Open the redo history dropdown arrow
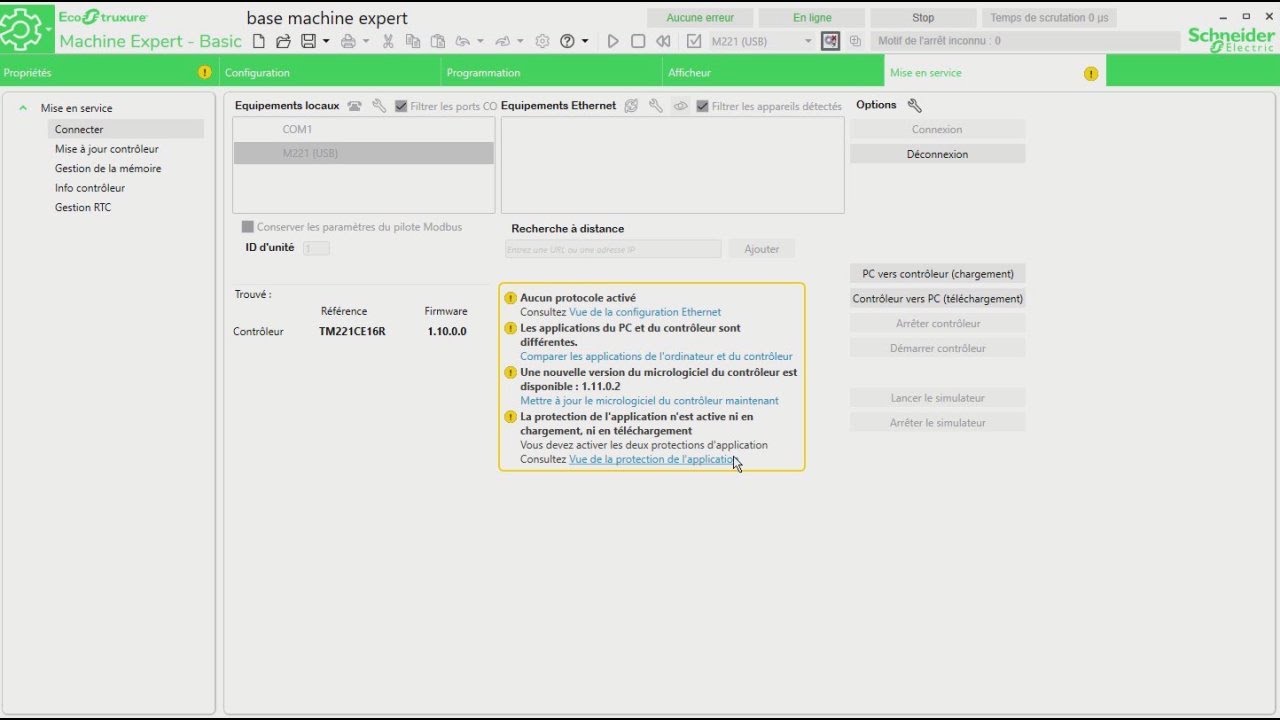This screenshot has height=720, width=1280. (520, 41)
